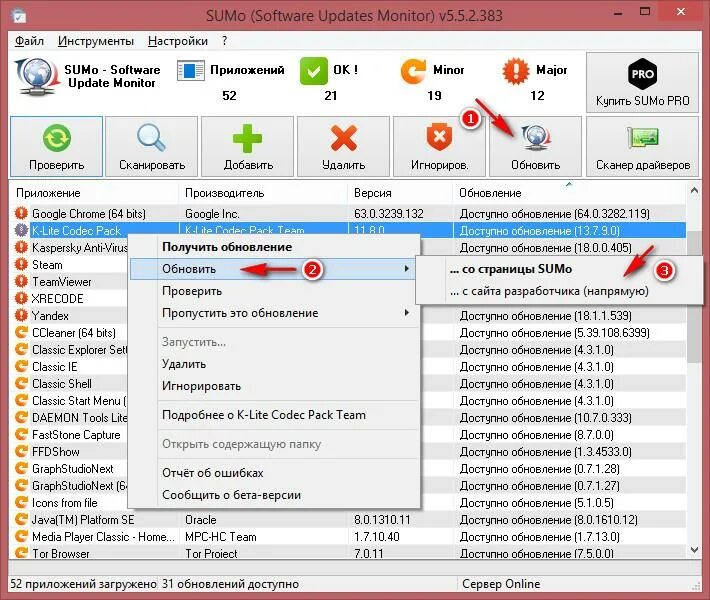Expand Пропустить это обновление submenu
710x600 pixels.
coord(273,313)
